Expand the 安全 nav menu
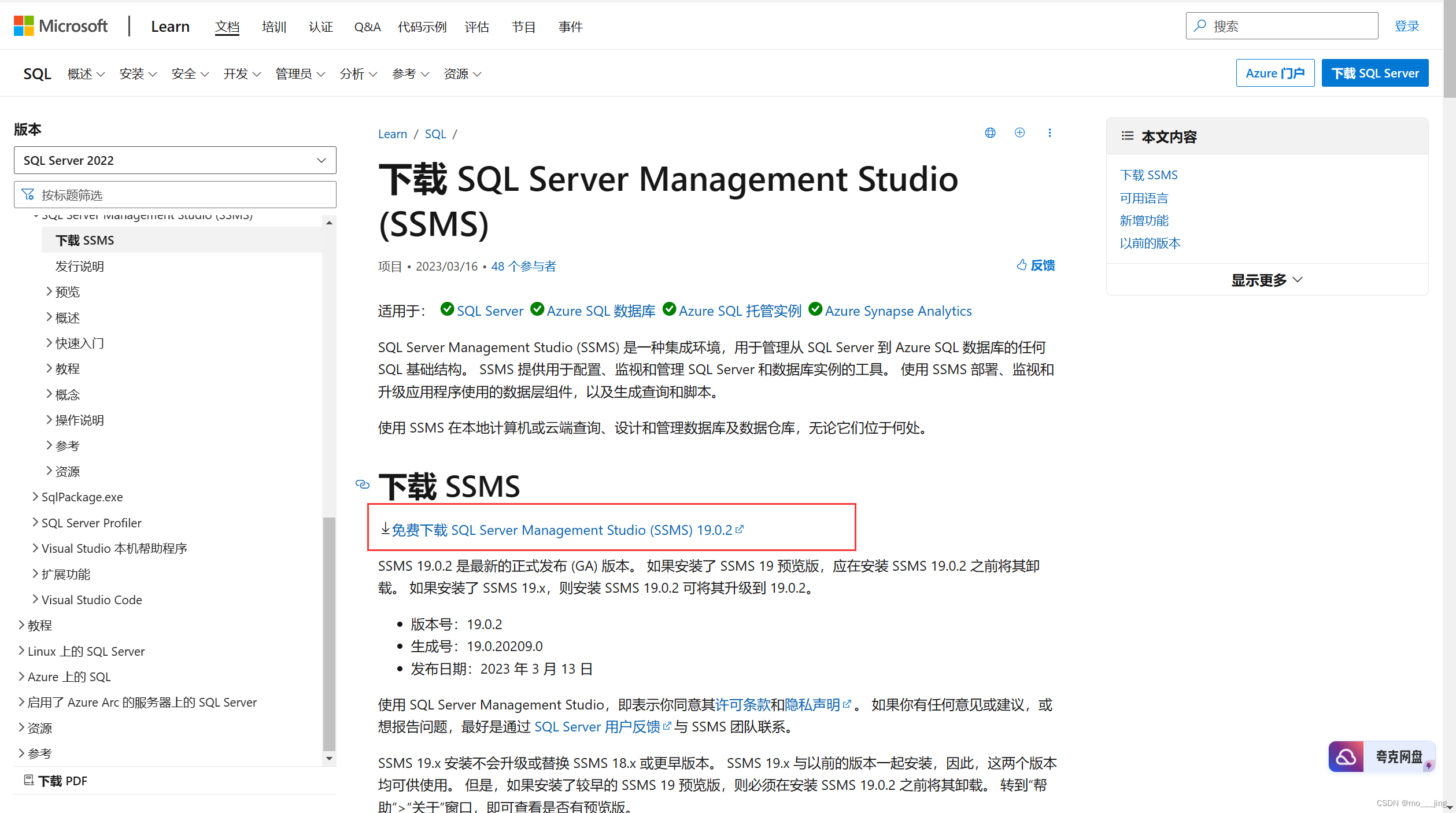The image size is (1456, 813). (190, 73)
